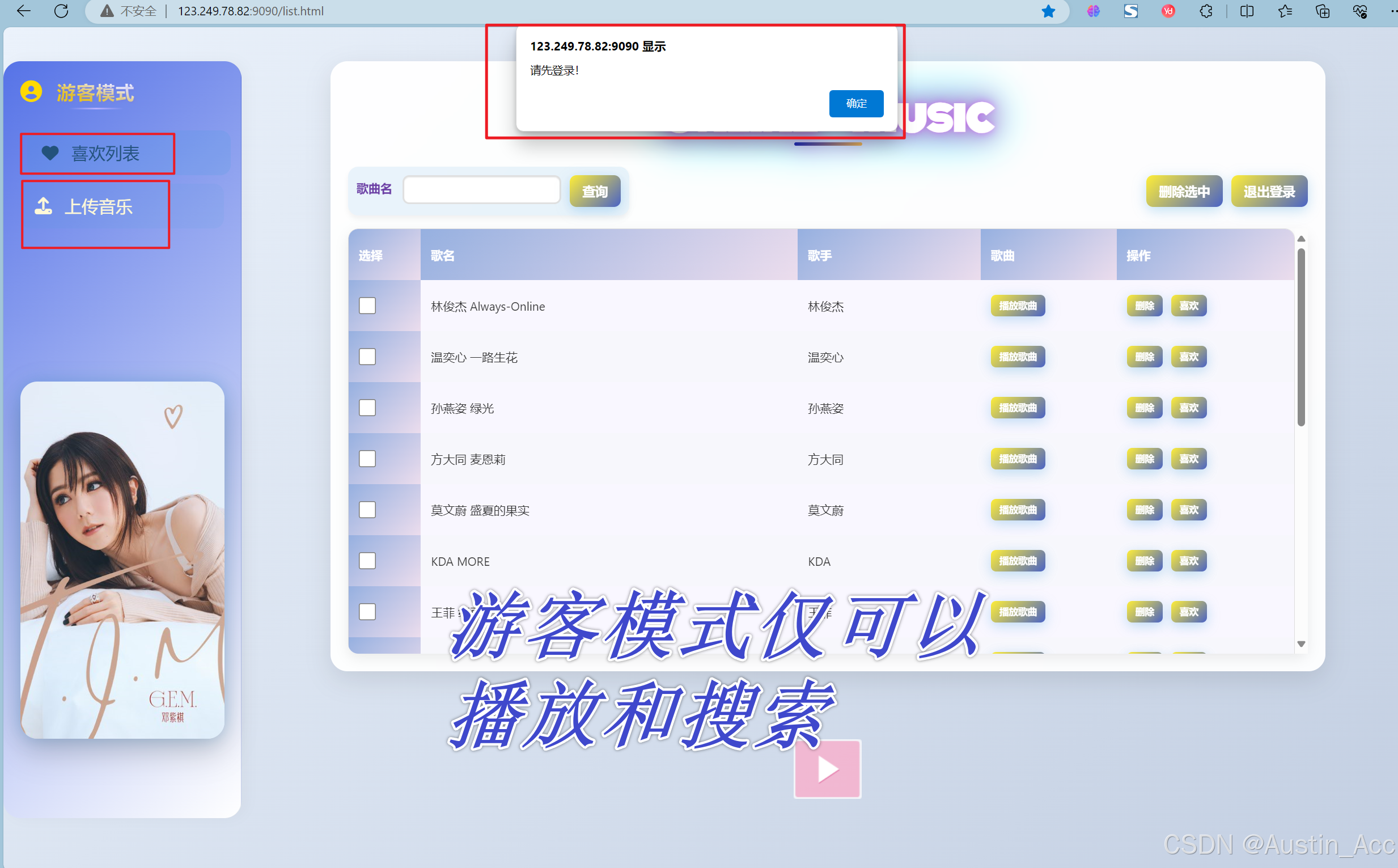1398x868 pixels.
Task: Open favorites list star icon
Action: tap(1285, 11)
